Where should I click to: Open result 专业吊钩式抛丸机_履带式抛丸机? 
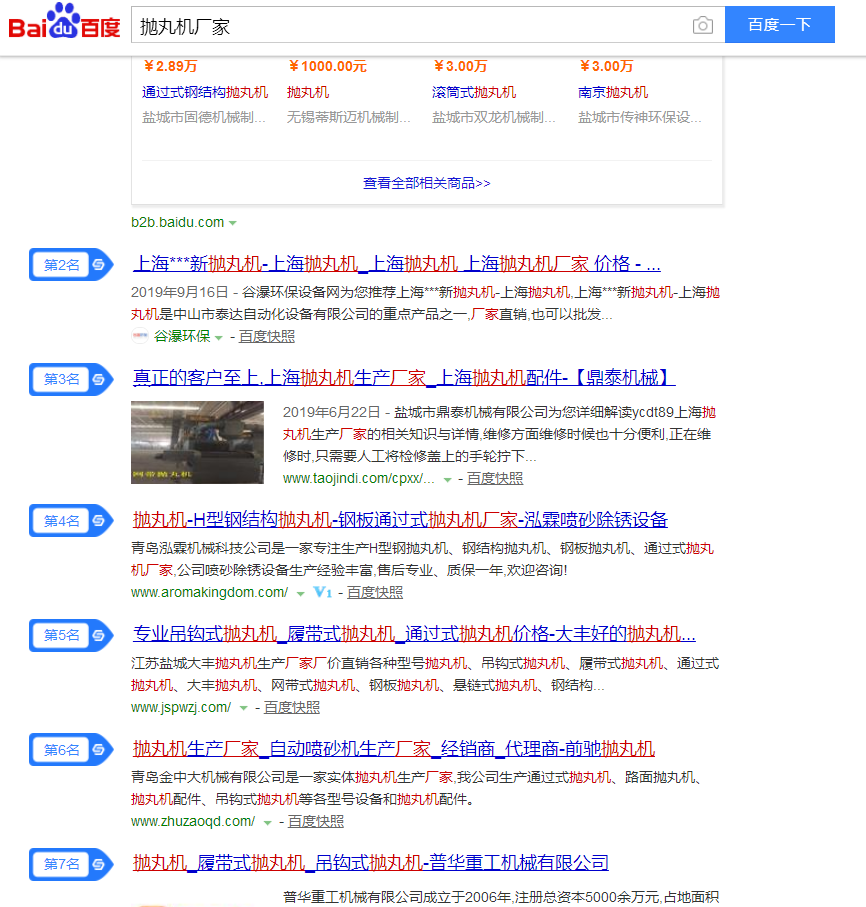(x=414, y=633)
